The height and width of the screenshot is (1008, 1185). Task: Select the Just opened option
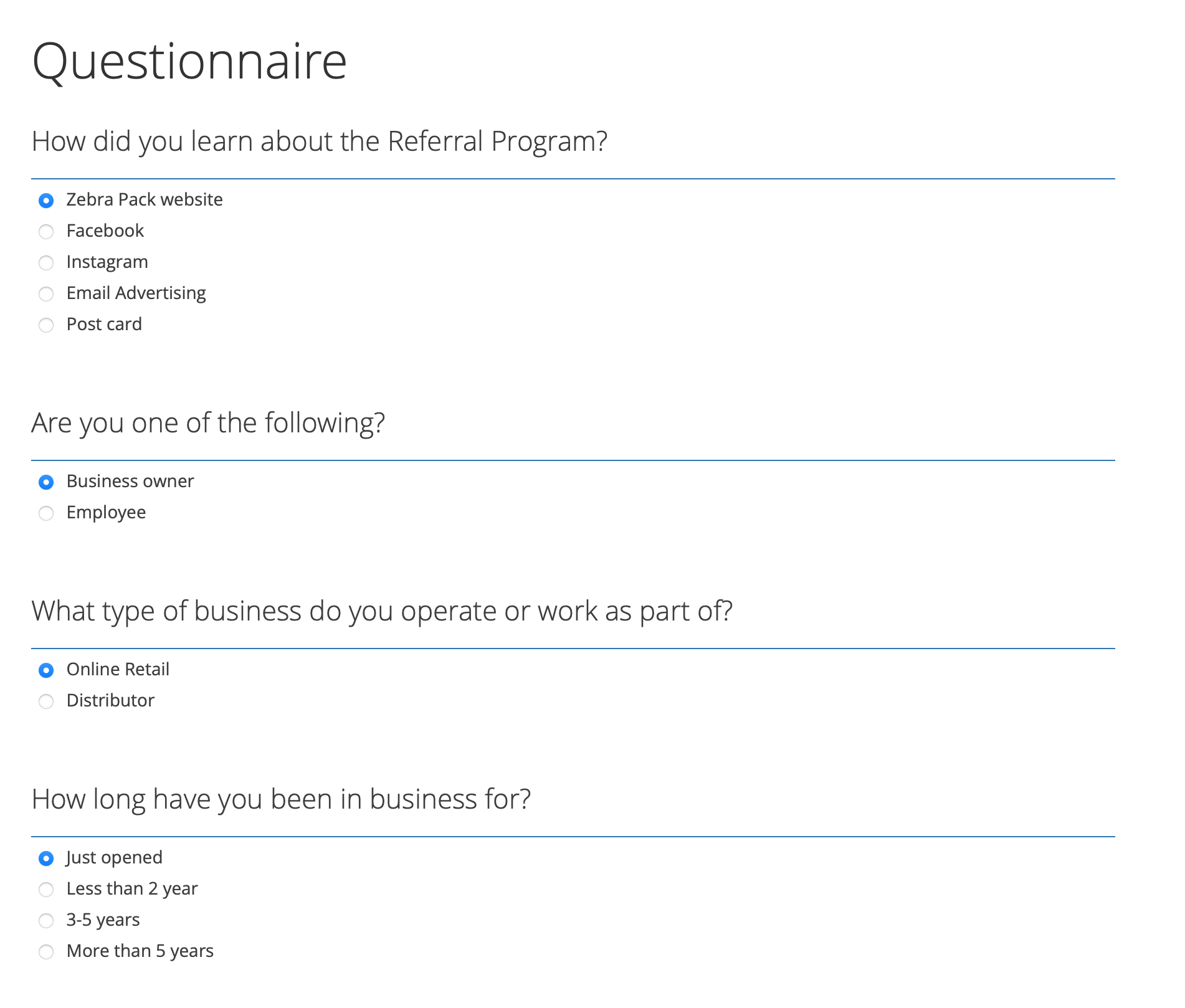click(46, 858)
